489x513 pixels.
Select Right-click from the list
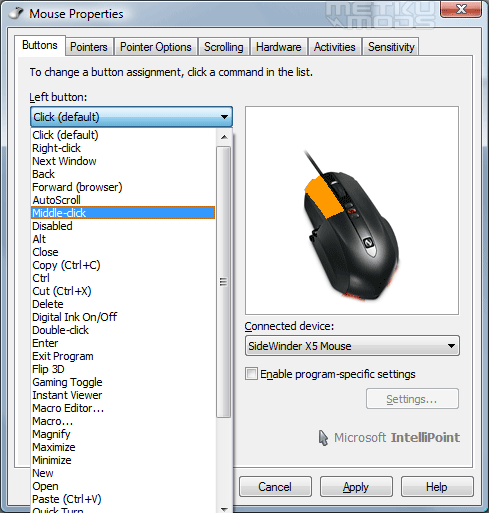(123, 148)
